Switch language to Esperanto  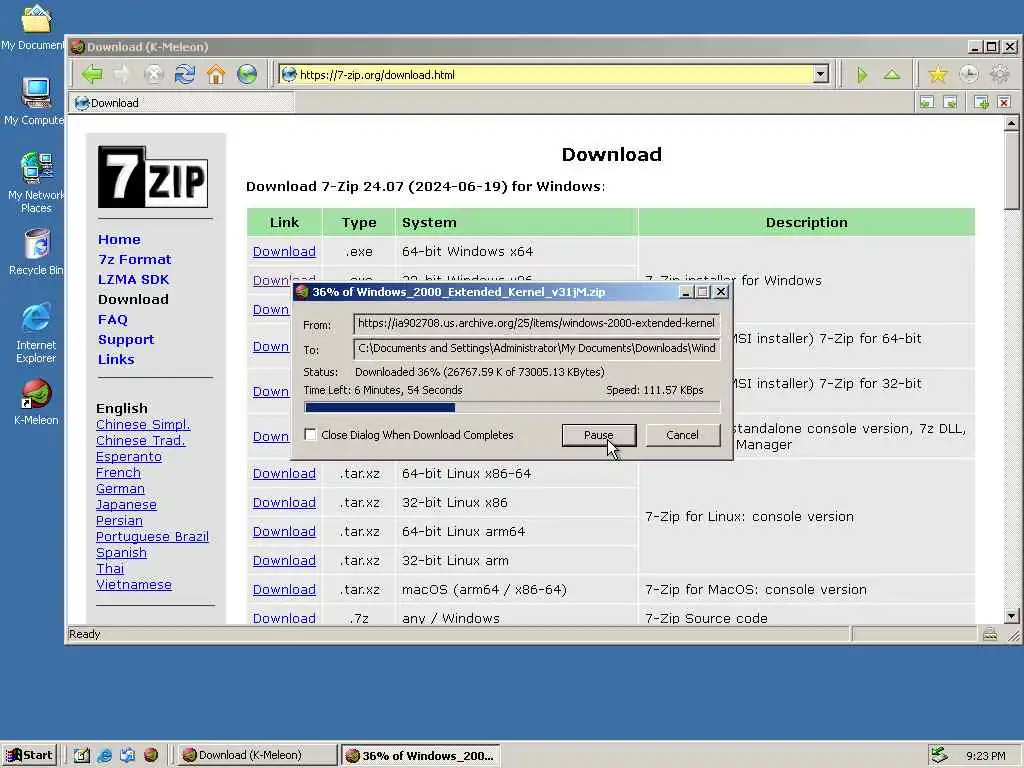[x=129, y=456]
